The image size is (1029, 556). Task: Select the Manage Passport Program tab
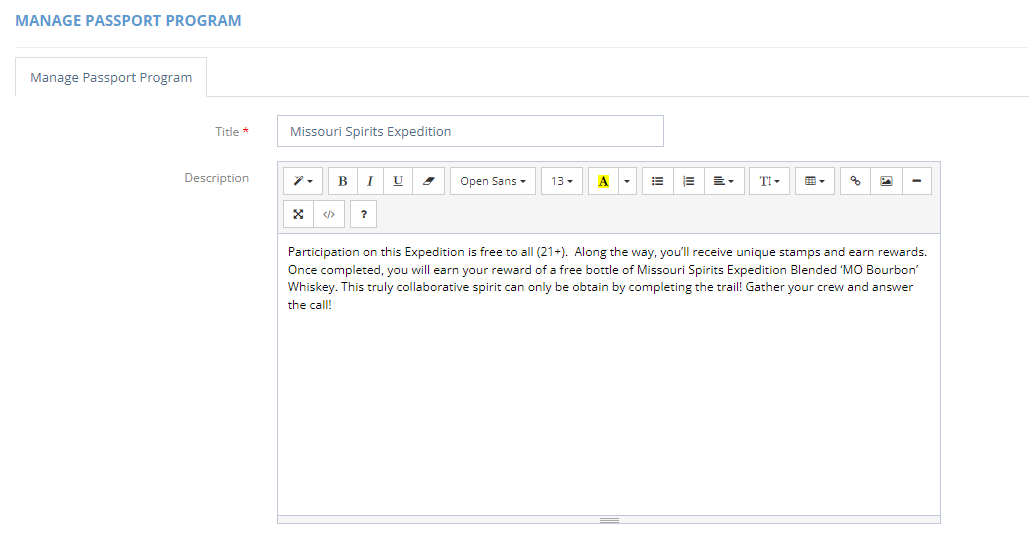point(111,77)
